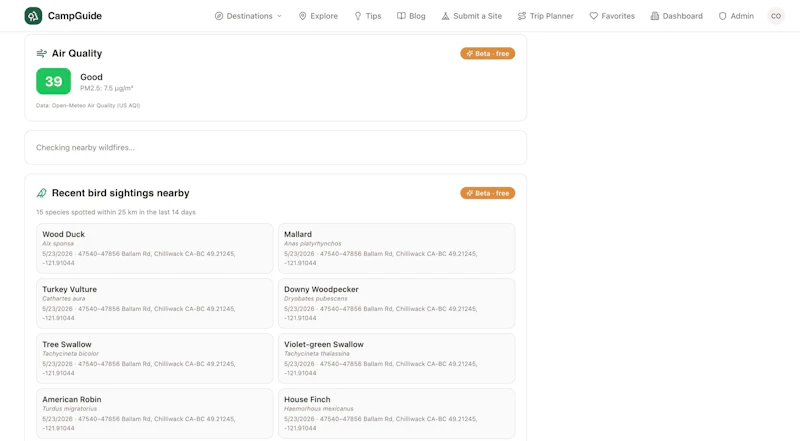Click the Tree Swallow name
The height and width of the screenshot is (441, 800).
tap(67, 345)
